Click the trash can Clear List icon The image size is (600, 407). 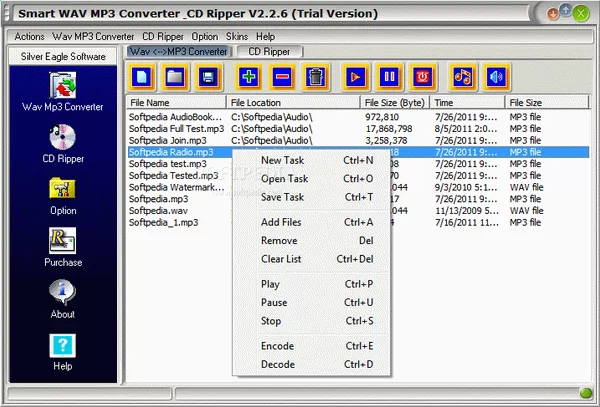click(x=315, y=76)
